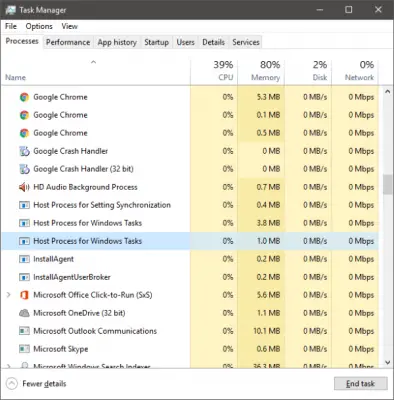The image size is (394, 400).
Task: Click the 0.6 MB memory value
Action: (268, 349)
